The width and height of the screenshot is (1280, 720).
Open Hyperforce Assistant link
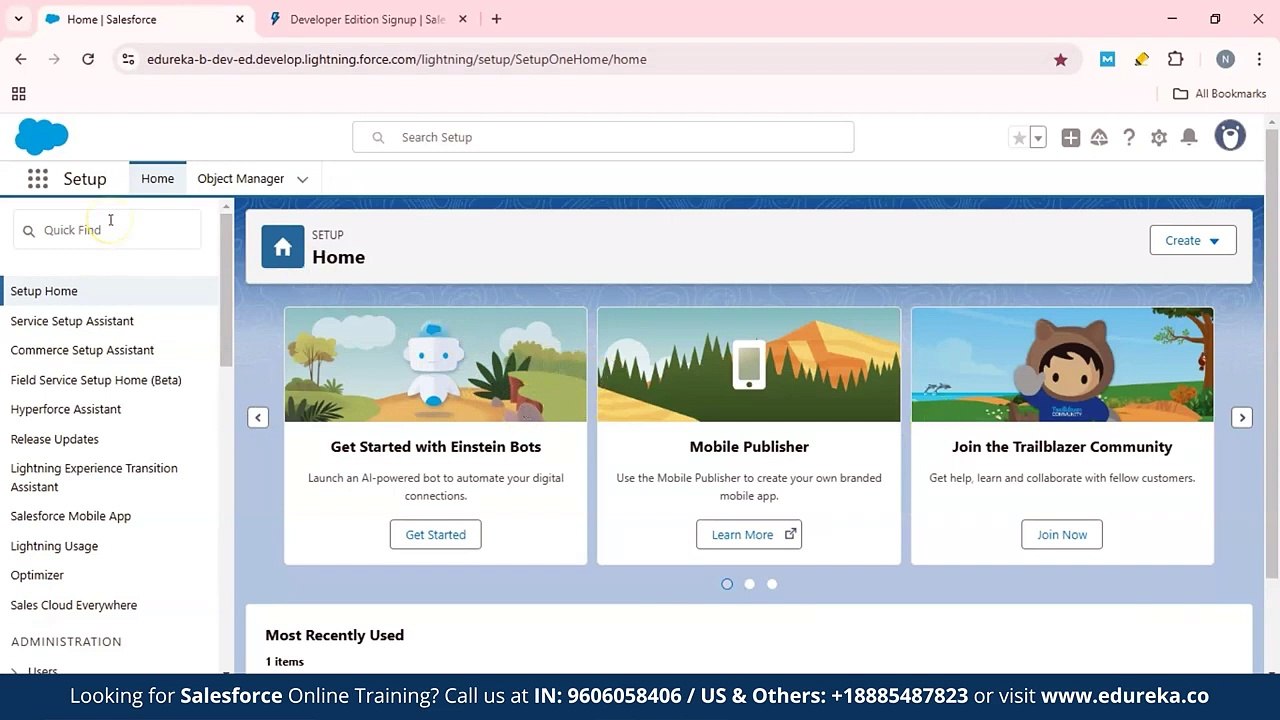tap(66, 409)
